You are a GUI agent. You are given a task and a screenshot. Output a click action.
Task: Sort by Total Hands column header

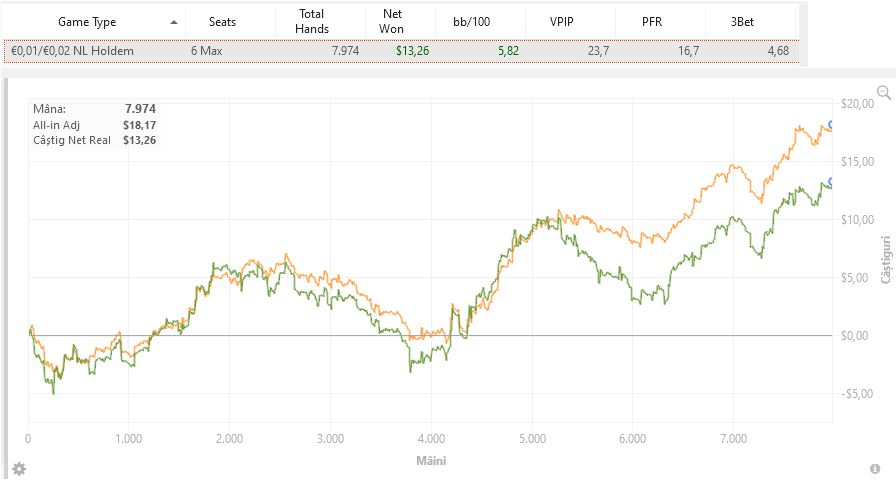[x=312, y=21]
